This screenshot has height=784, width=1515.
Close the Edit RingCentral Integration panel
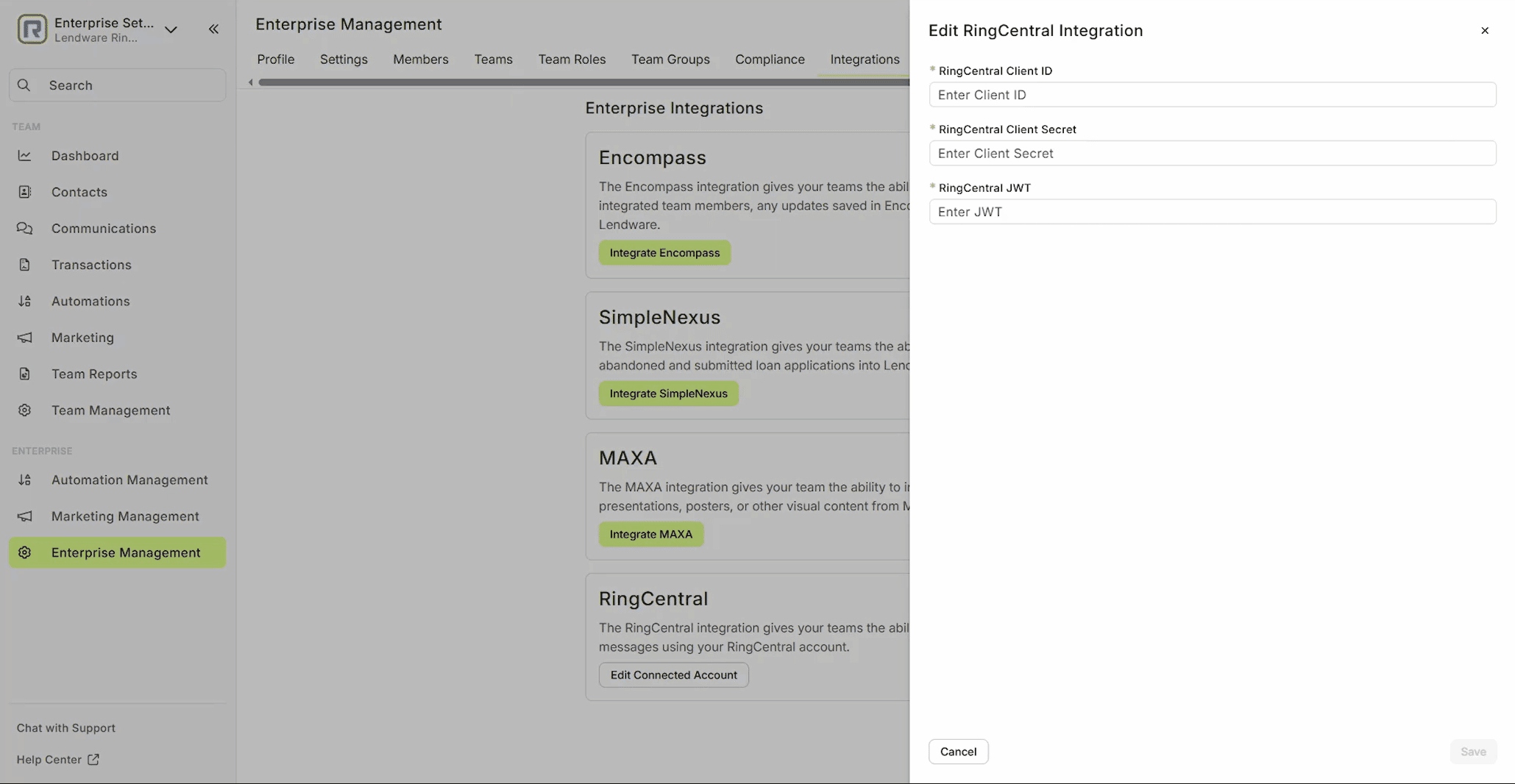(1485, 31)
